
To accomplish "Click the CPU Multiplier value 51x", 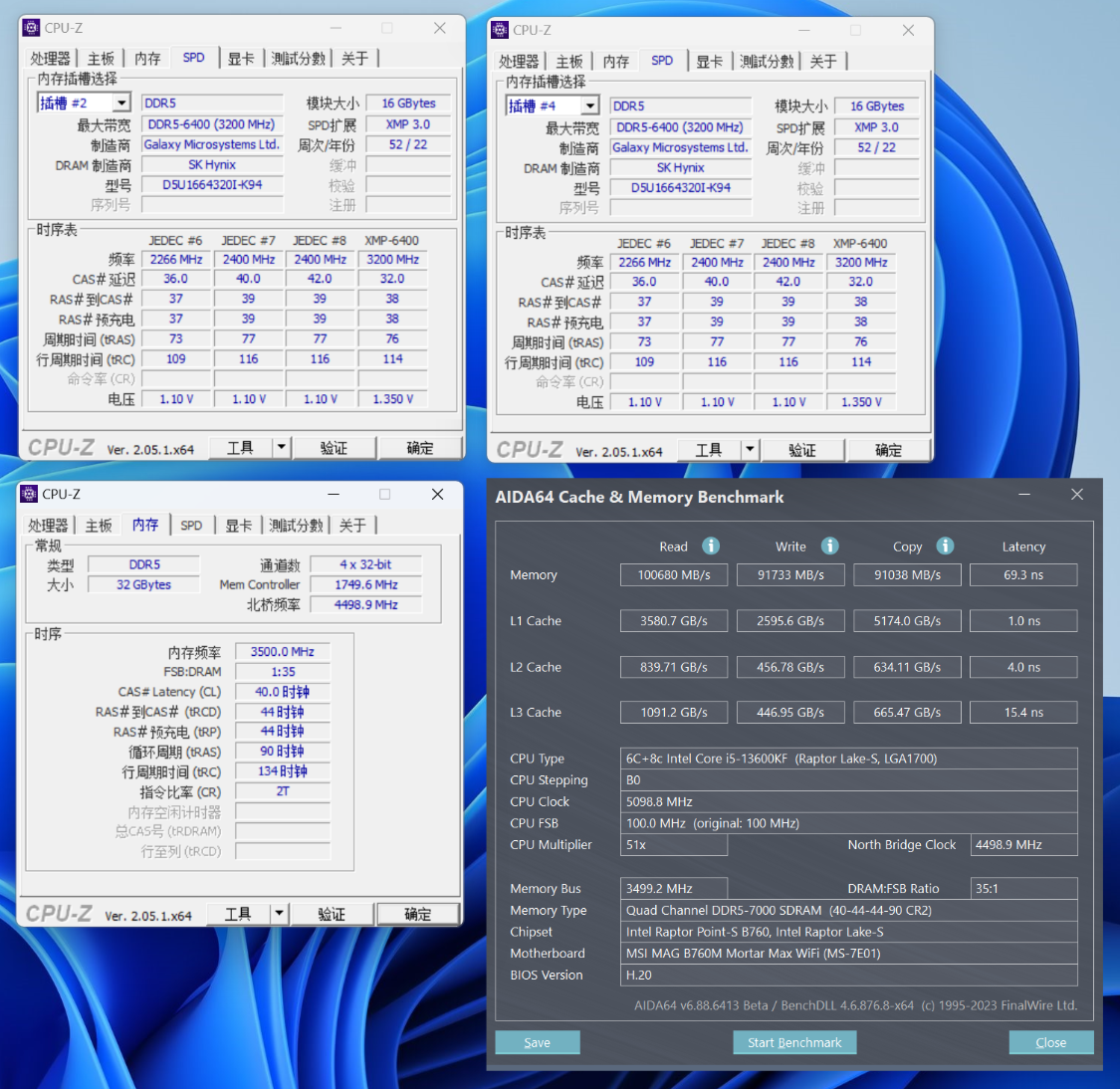I will (674, 845).
